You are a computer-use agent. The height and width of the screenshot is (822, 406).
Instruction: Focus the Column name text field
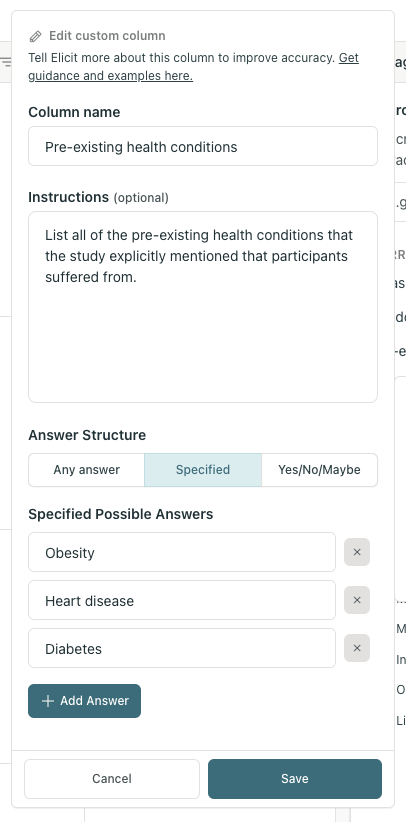click(203, 146)
